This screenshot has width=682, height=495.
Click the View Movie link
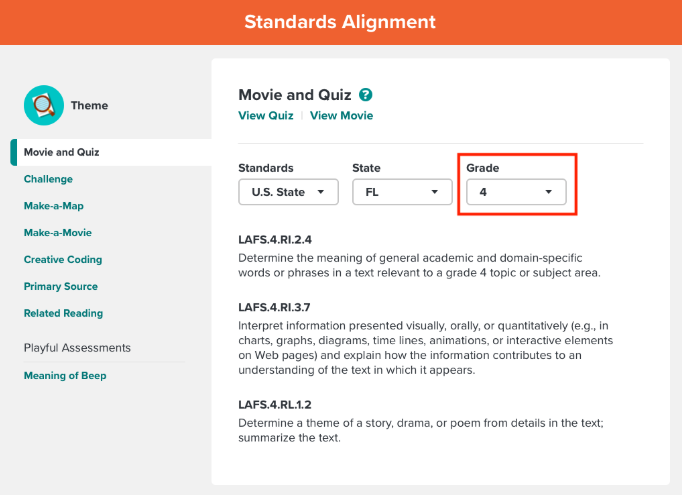pyautogui.click(x=341, y=116)
